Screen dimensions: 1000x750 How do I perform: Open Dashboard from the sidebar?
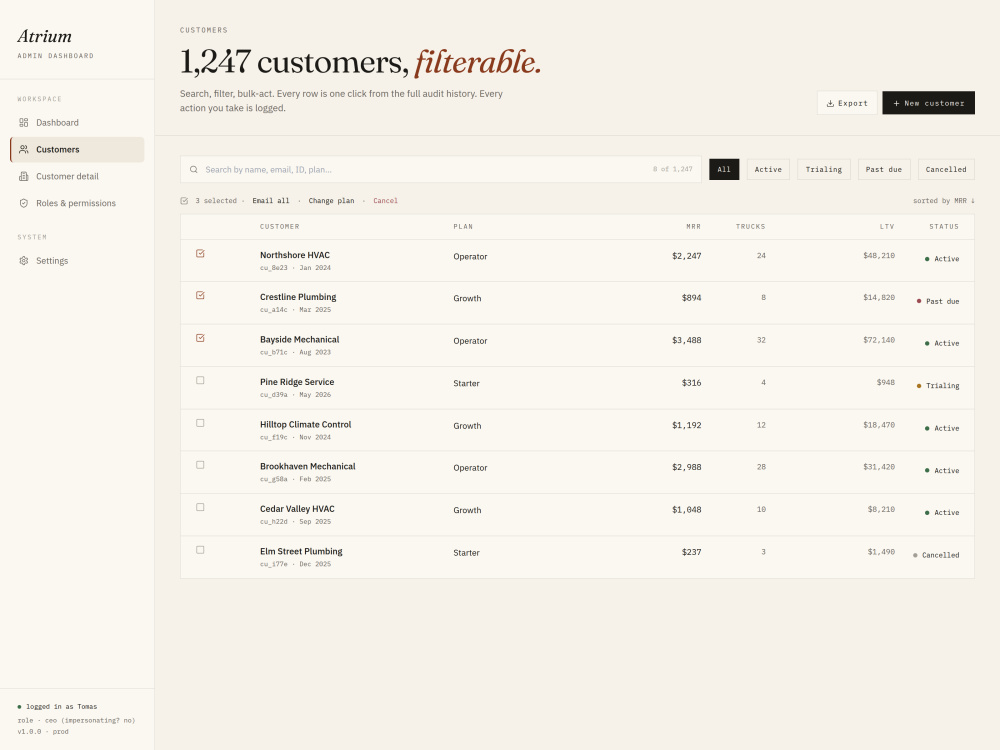pyautogui.click(x=77, y=122)
